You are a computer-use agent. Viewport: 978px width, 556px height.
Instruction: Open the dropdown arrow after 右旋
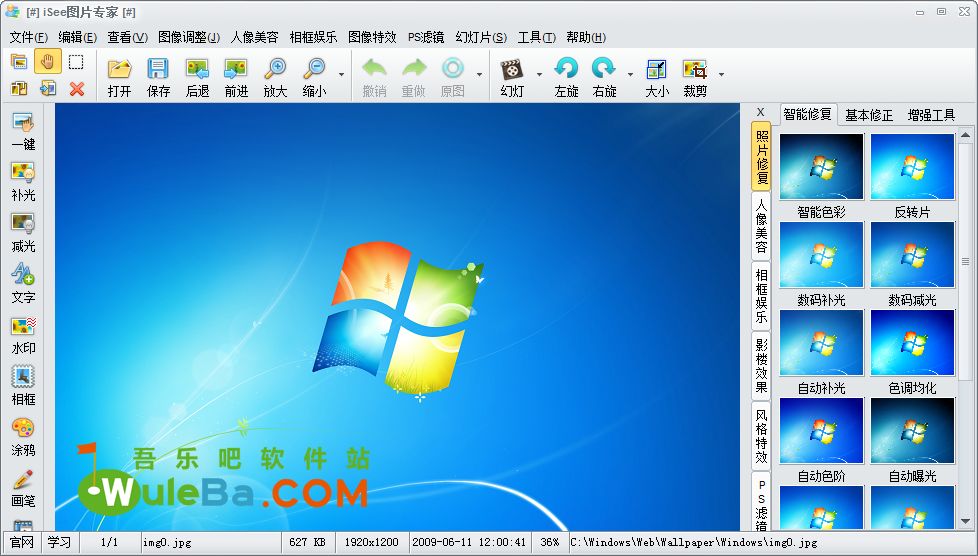[630, 74]
